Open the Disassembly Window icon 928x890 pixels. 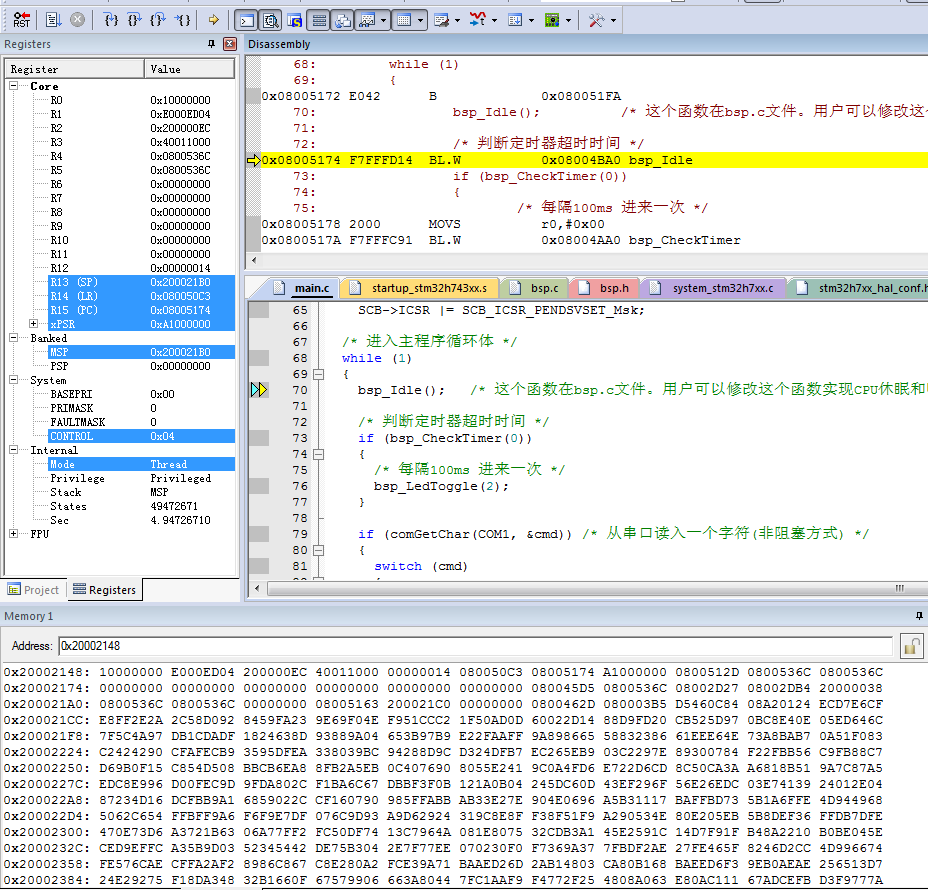tap(271, 19)
